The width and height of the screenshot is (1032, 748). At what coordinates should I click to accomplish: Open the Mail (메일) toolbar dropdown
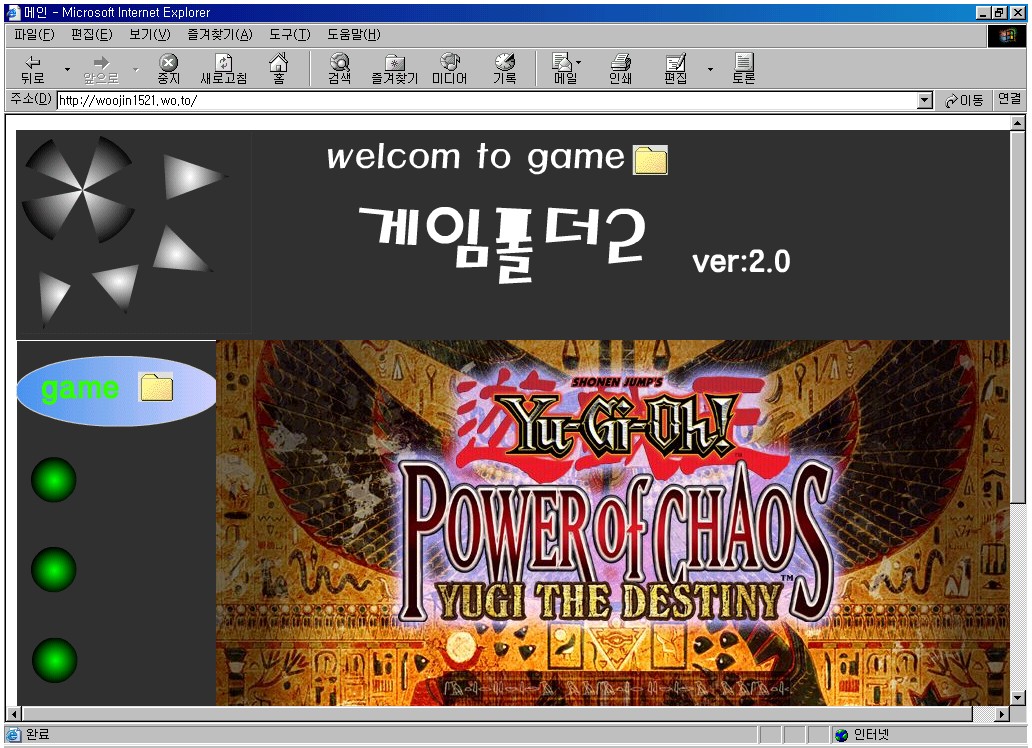[566, 68]
